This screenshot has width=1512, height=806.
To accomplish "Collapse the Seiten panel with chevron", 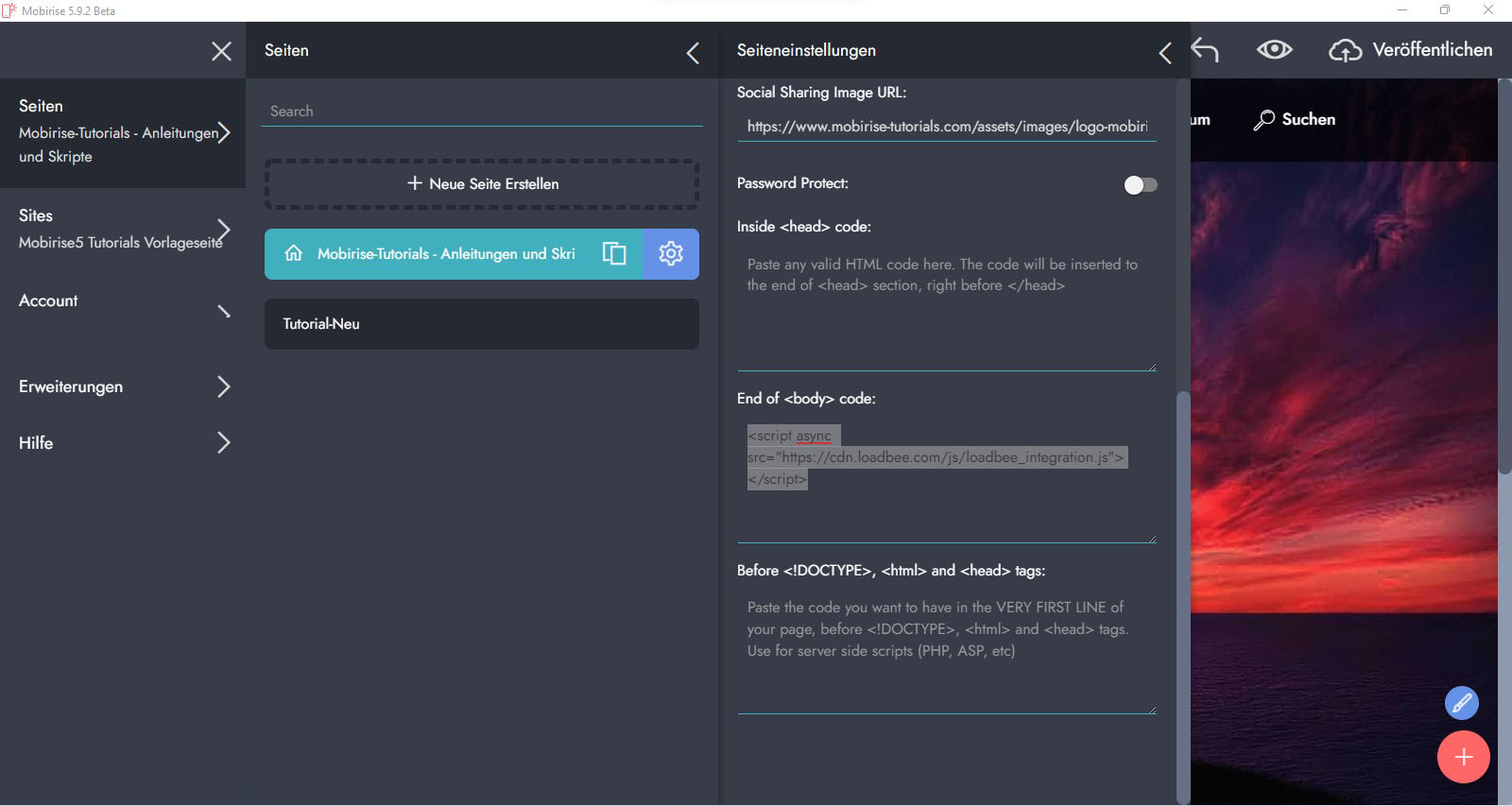I will pos(693,53).
